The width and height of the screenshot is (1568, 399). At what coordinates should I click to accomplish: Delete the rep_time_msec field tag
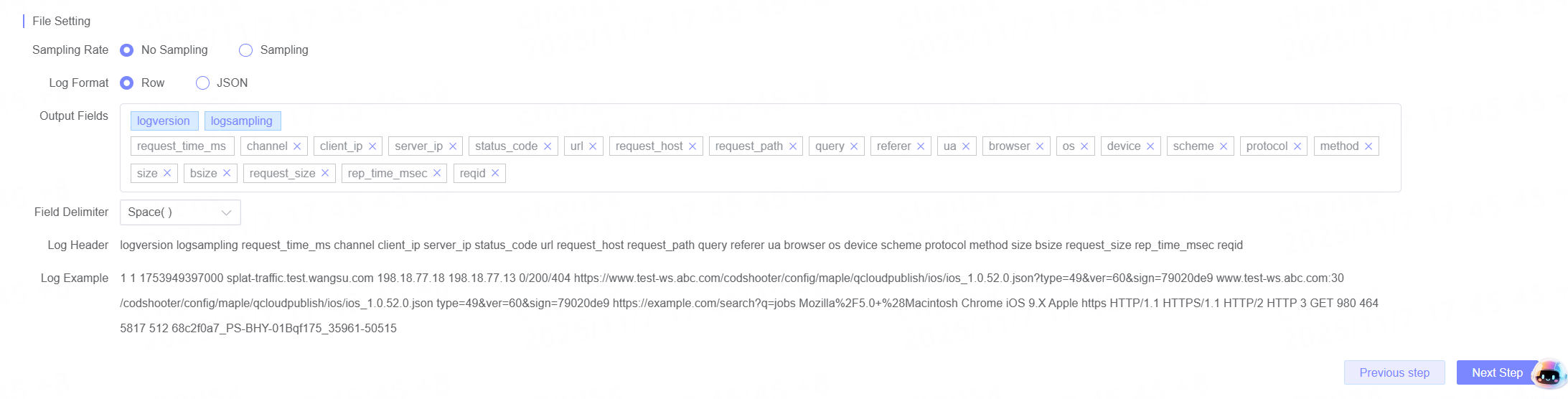pyautogui.click(x=437, y=174)
